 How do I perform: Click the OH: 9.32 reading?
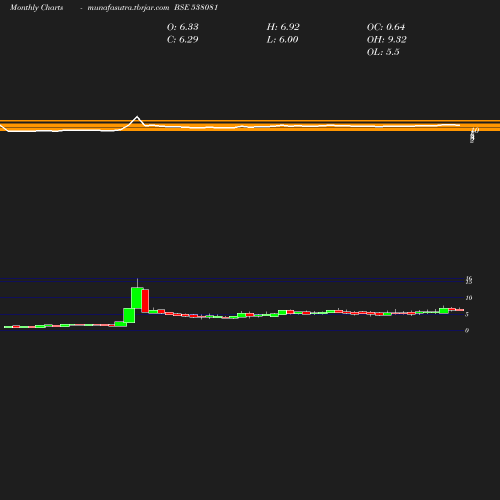coord(387,40)
